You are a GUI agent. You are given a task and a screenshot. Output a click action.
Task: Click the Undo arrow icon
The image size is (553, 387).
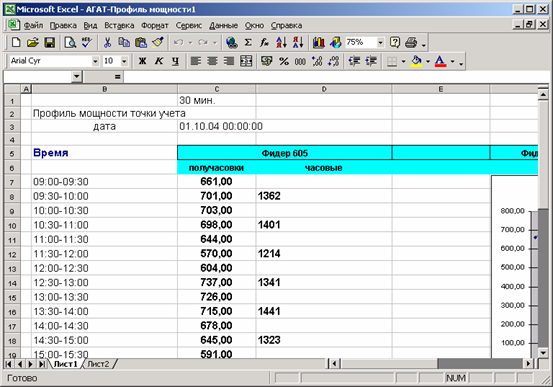tap(179, 43)
